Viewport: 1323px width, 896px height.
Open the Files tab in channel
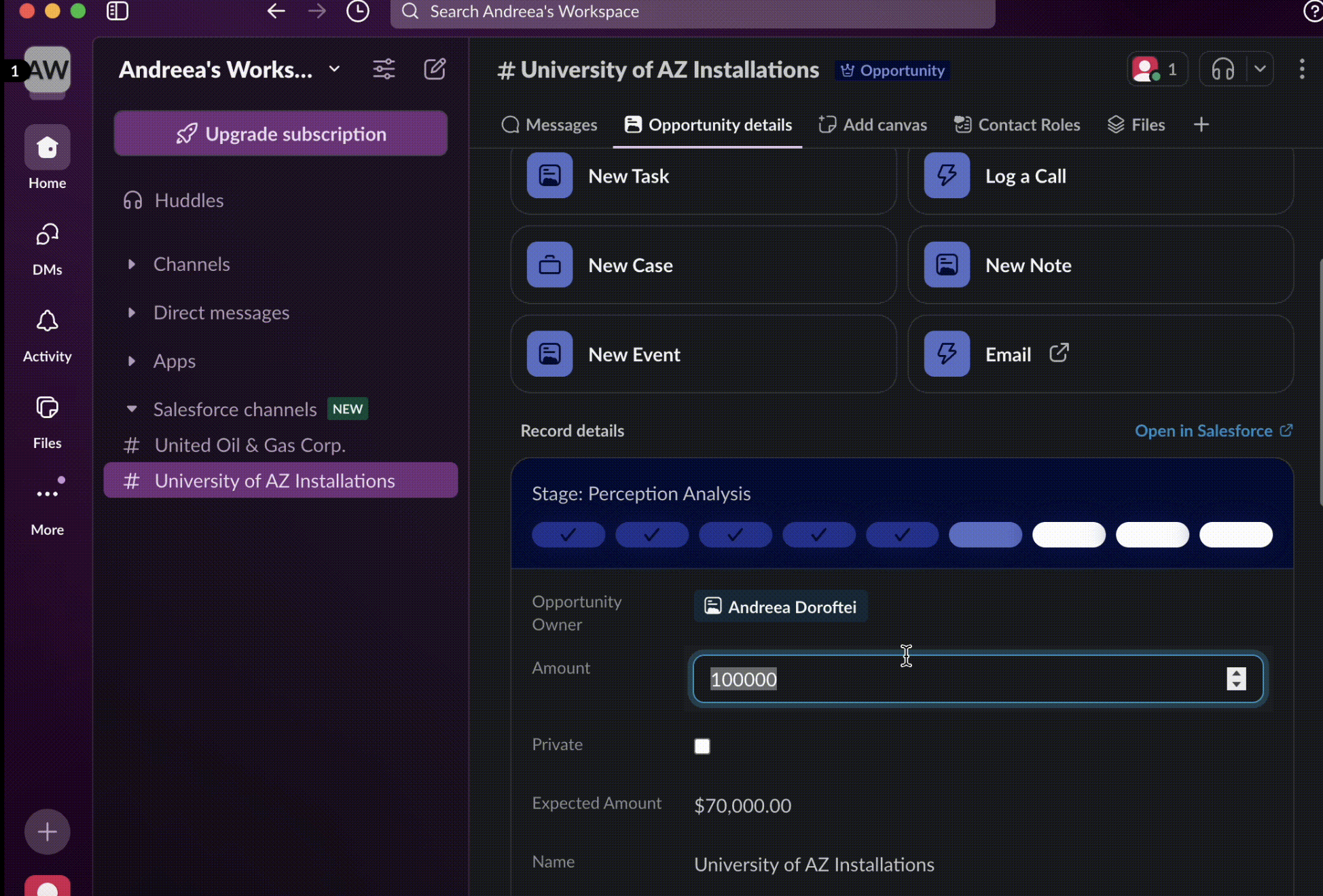[x=1136, y=125]
